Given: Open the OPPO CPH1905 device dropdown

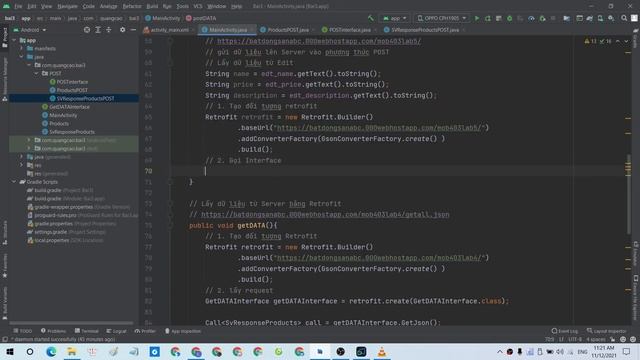Looking at the screenshot, I should coord(441,18).
